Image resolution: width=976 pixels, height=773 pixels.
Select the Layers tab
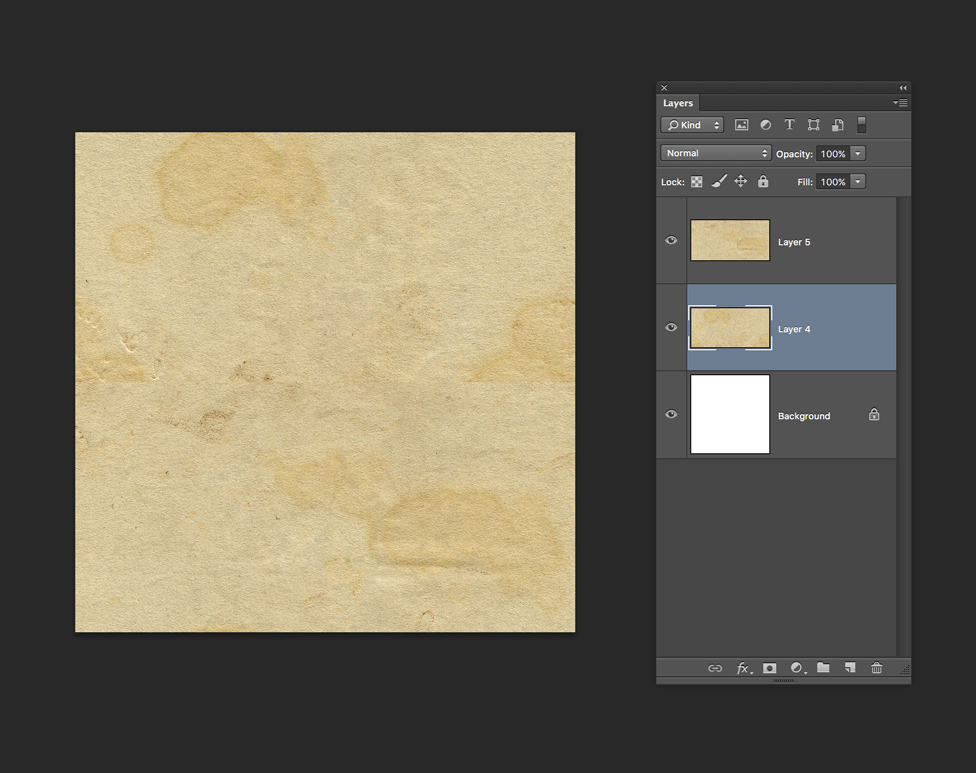(678, 103)
